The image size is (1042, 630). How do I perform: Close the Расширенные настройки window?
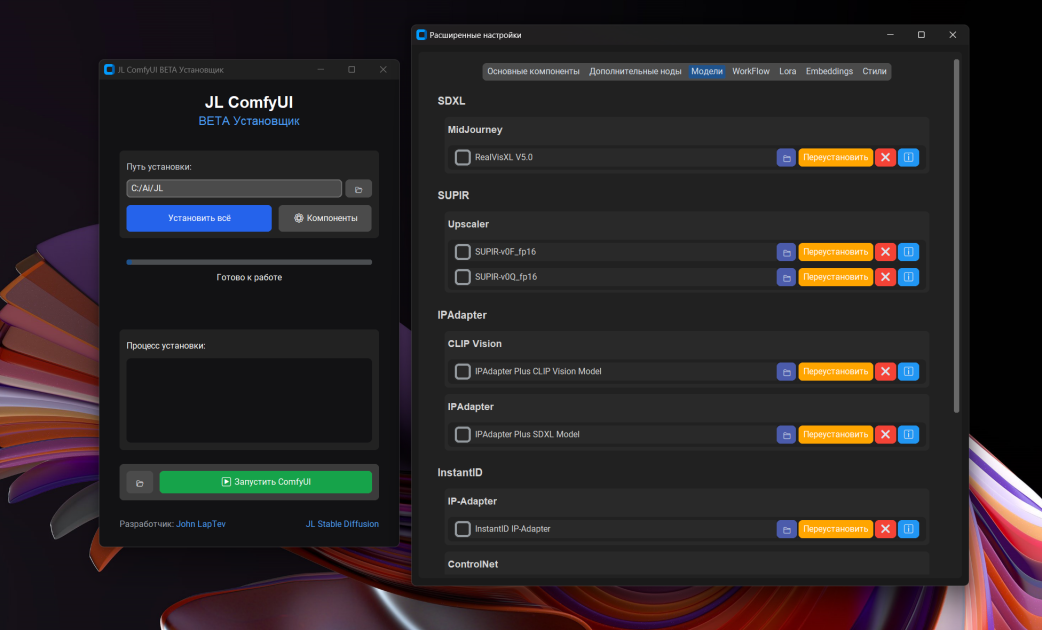952,35
